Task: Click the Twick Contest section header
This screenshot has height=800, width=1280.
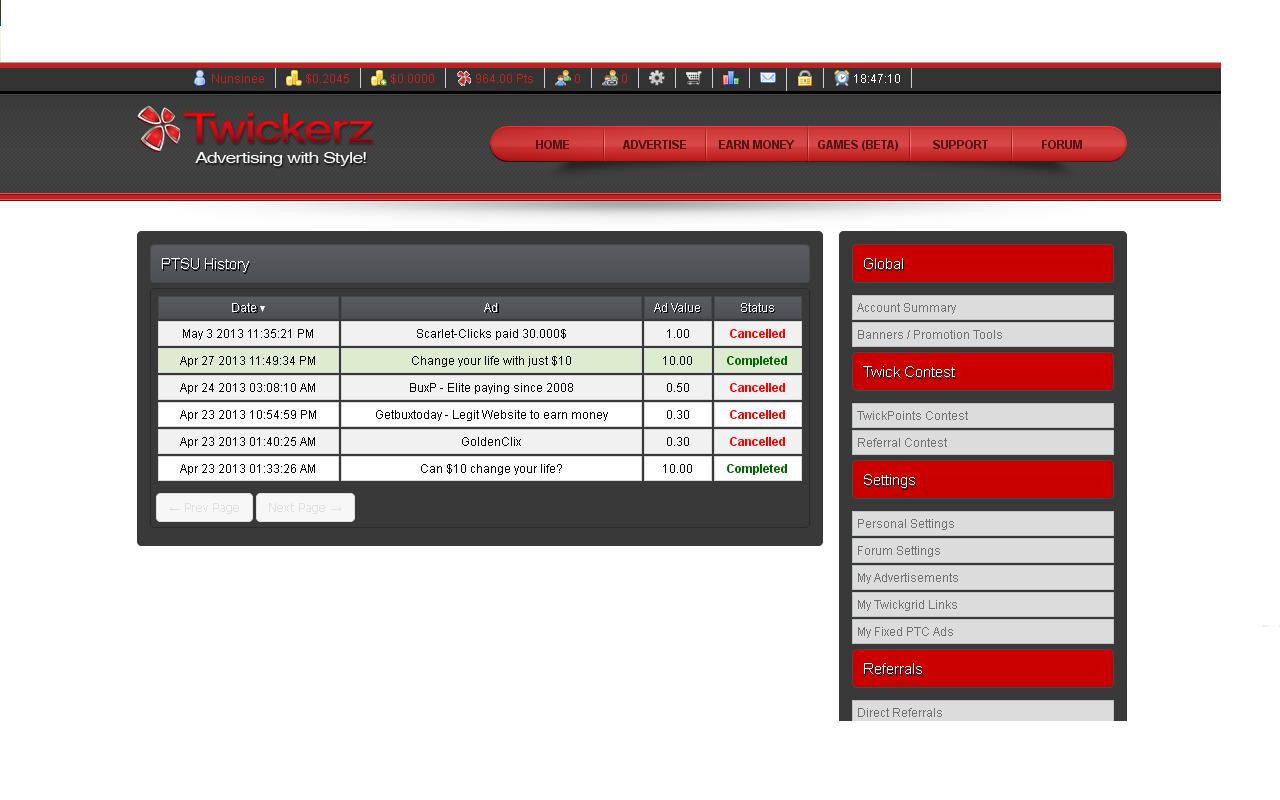Action: coord(983,372)
